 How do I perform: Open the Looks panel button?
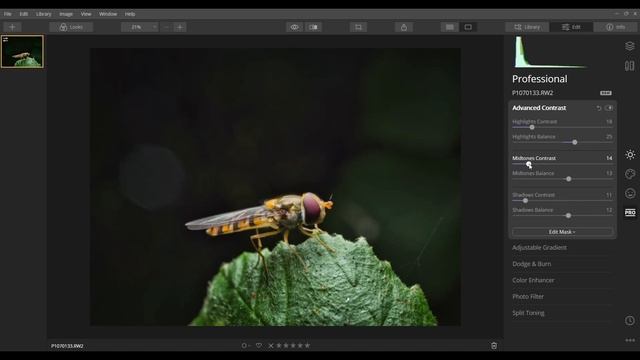[x=71, y=27]
